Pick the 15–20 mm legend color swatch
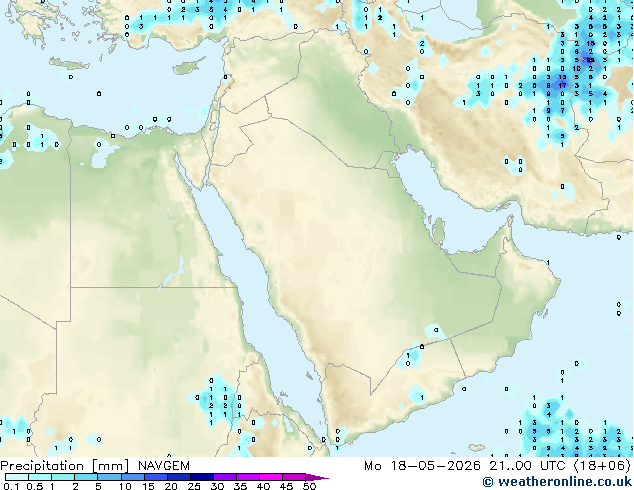The width and height of the screenshot is (634, 490). 155,477
